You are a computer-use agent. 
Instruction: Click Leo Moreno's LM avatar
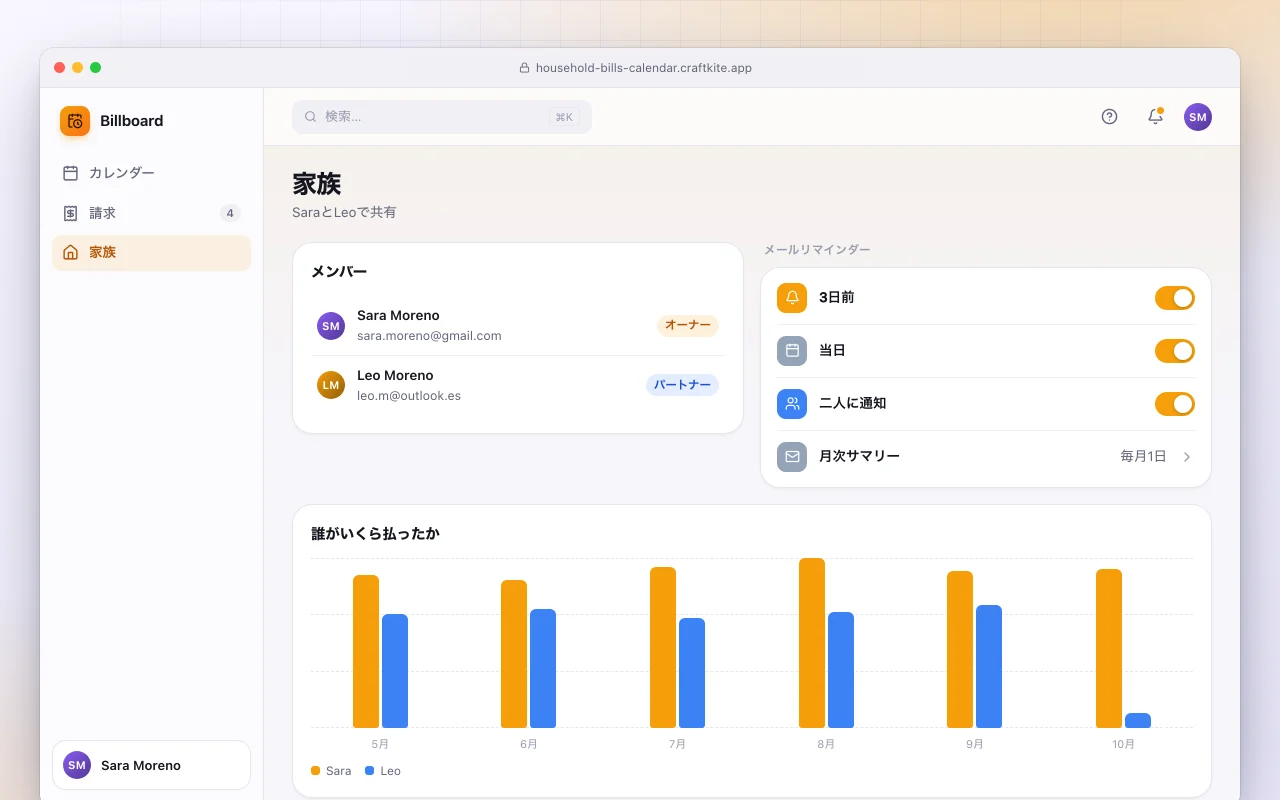(331, 385)
